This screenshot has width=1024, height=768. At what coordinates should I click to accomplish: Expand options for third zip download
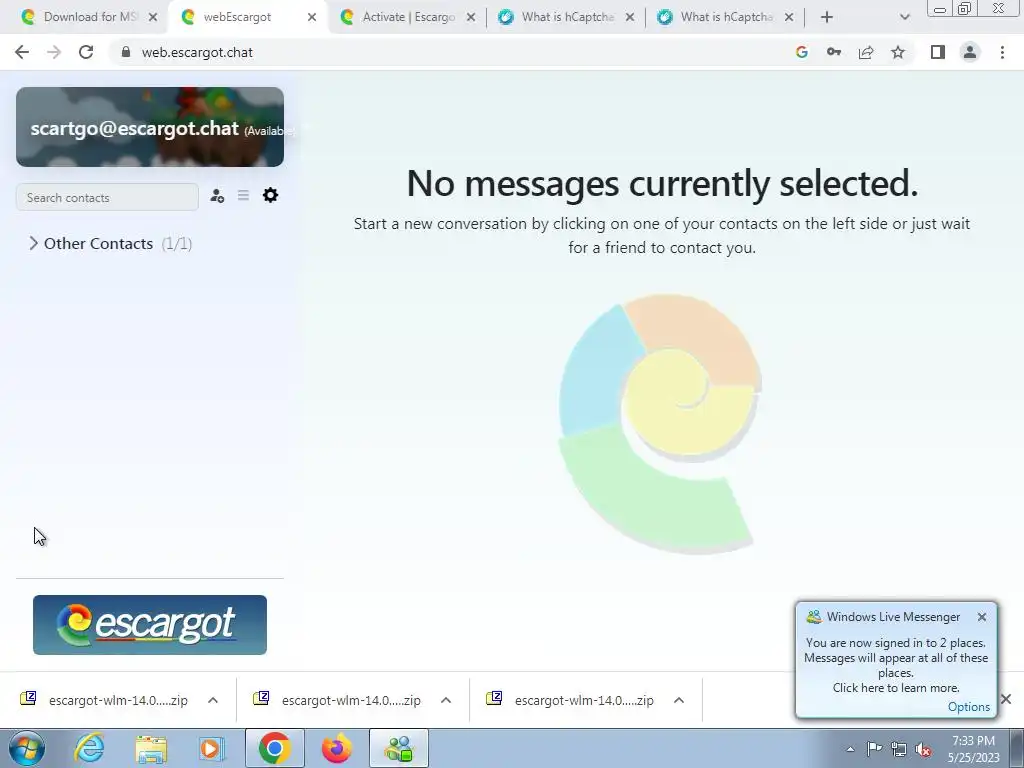tap(679, 700)
